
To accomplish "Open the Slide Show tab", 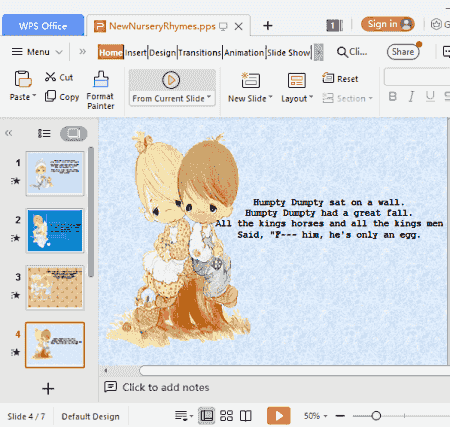I will 289,52.
